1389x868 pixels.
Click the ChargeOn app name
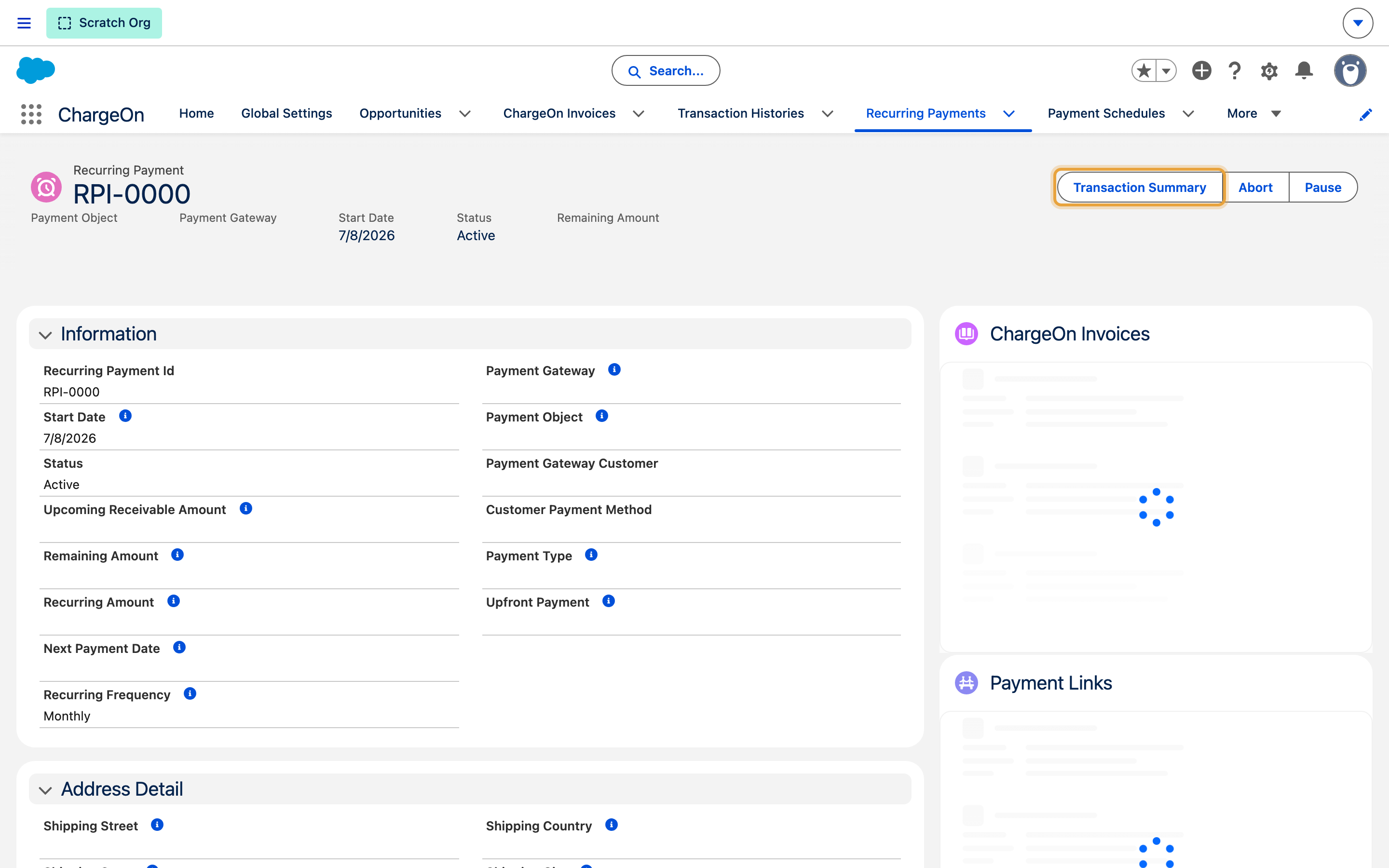click(x=101, y=114)
